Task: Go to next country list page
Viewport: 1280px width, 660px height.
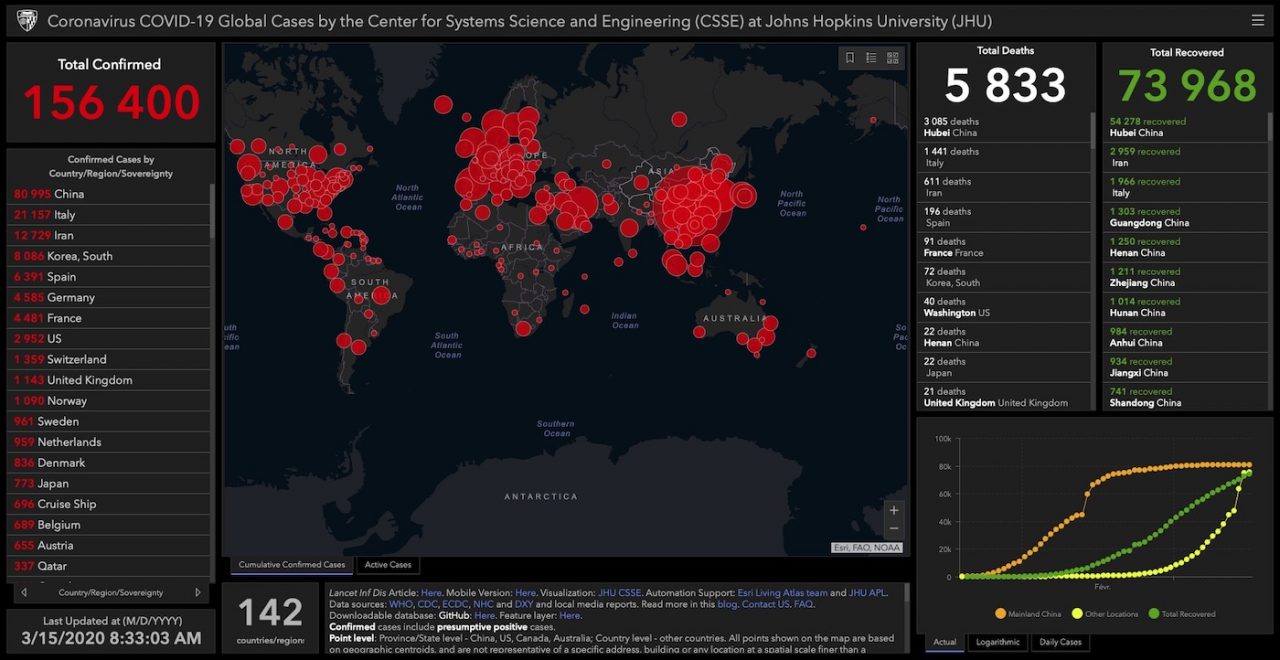Action: pyautogui.click(x=198, y=592)
